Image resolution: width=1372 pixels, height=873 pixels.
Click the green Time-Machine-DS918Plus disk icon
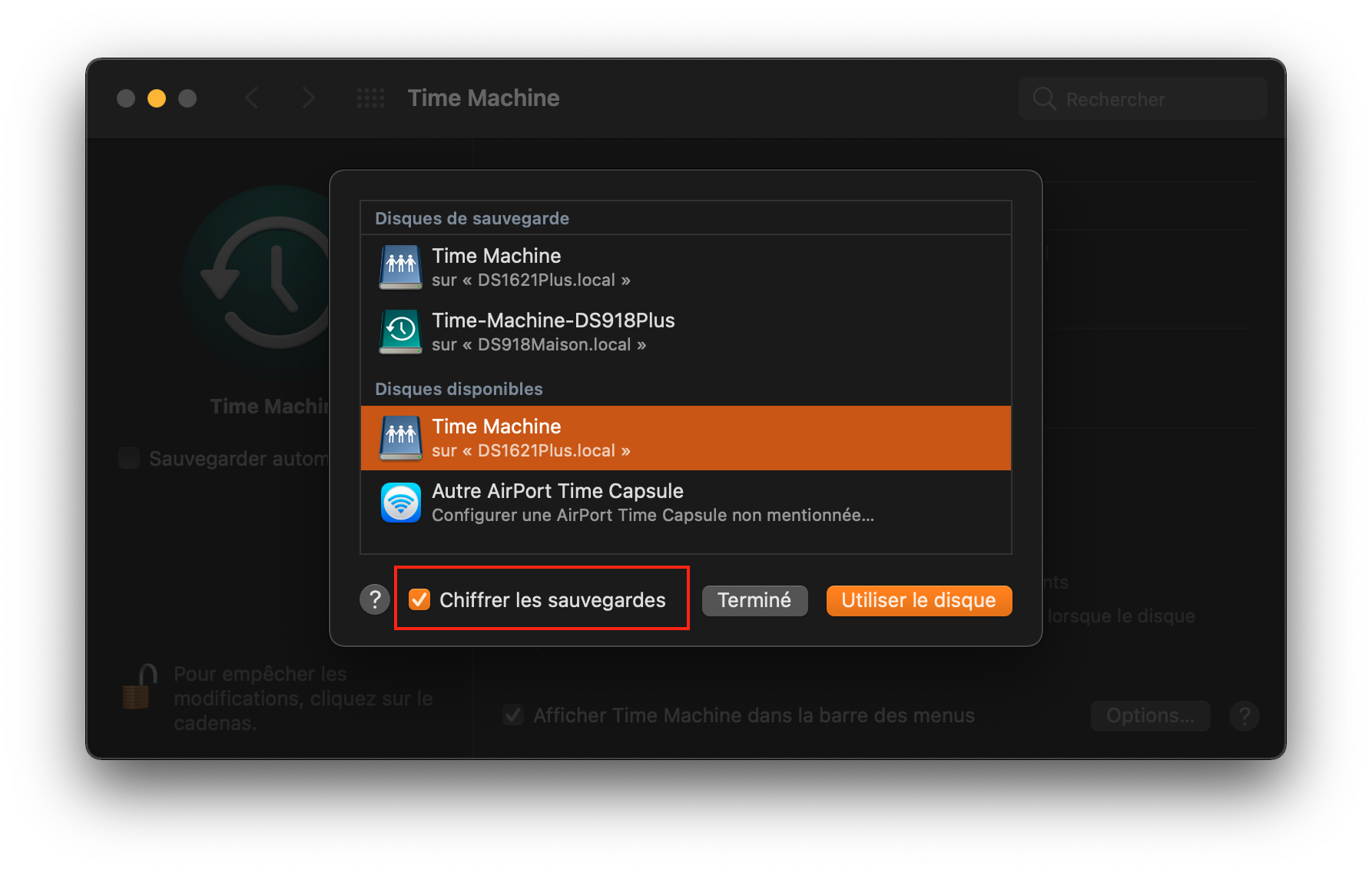401,332
